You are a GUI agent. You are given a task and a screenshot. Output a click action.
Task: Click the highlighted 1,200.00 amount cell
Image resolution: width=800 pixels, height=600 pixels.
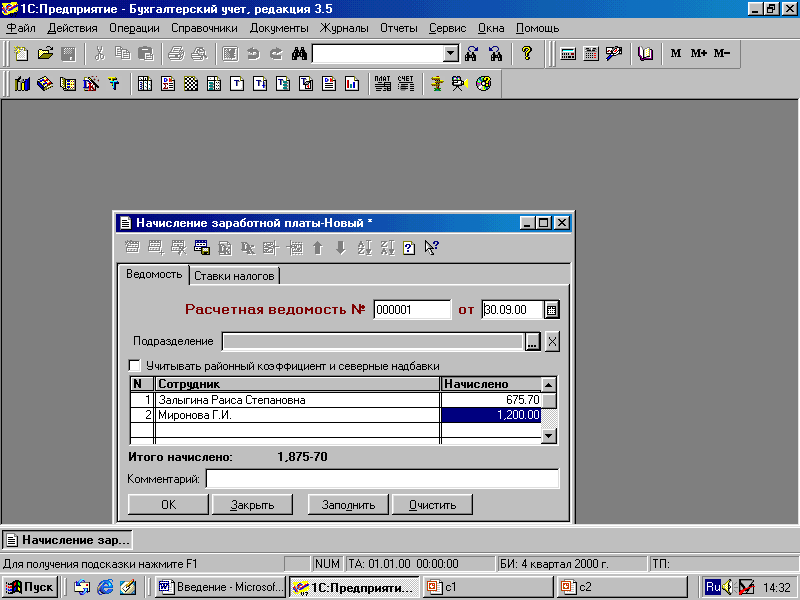(x=491, y=415)
